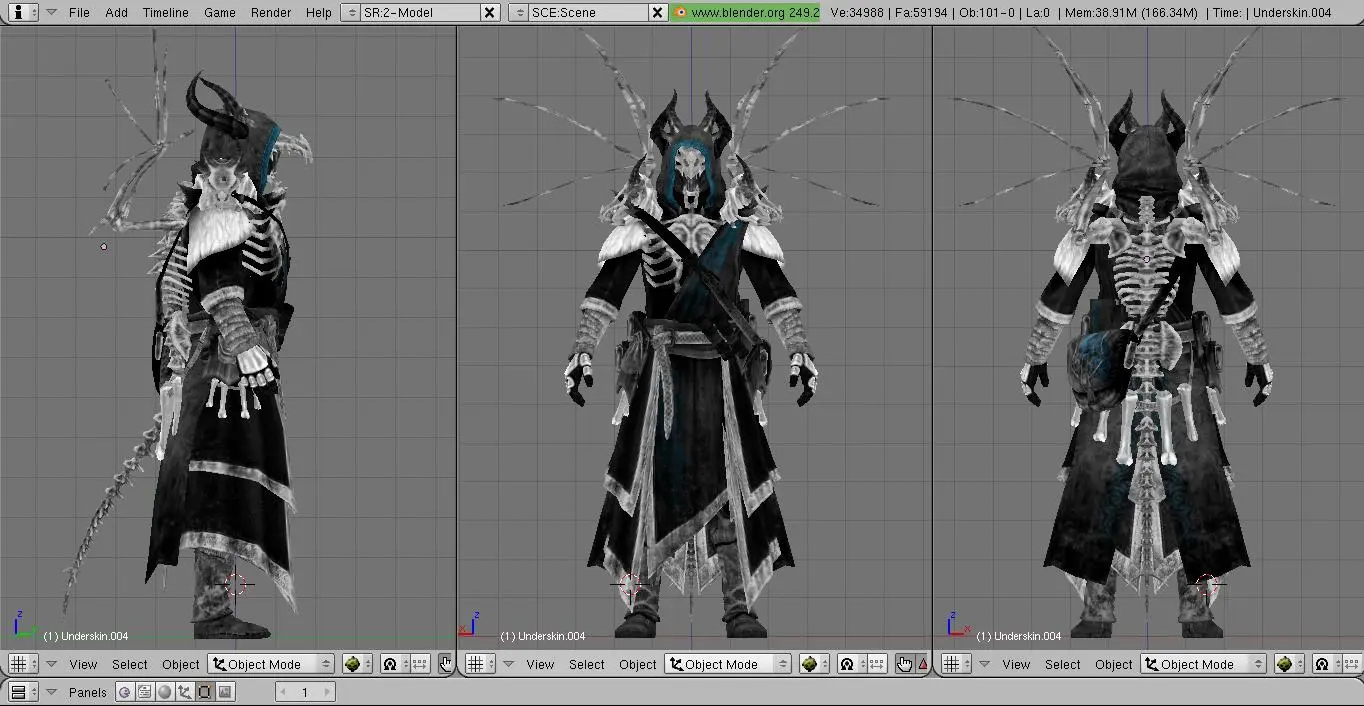This screenshot has width=1364, height=706.
Task: Open the right viewport's View menu
Action: (1016, 664)
